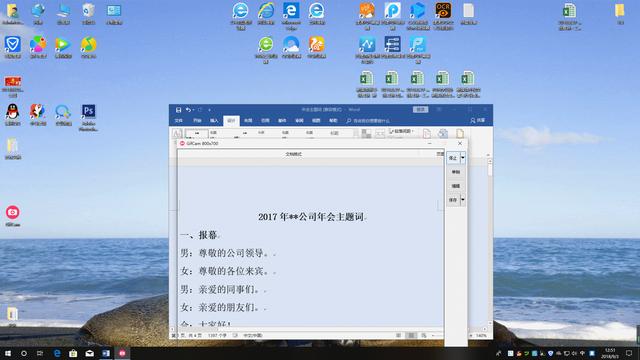Open the Themes gallery icon on the Design ribbon
Screen dimensions: 640x360
[177, 133]
